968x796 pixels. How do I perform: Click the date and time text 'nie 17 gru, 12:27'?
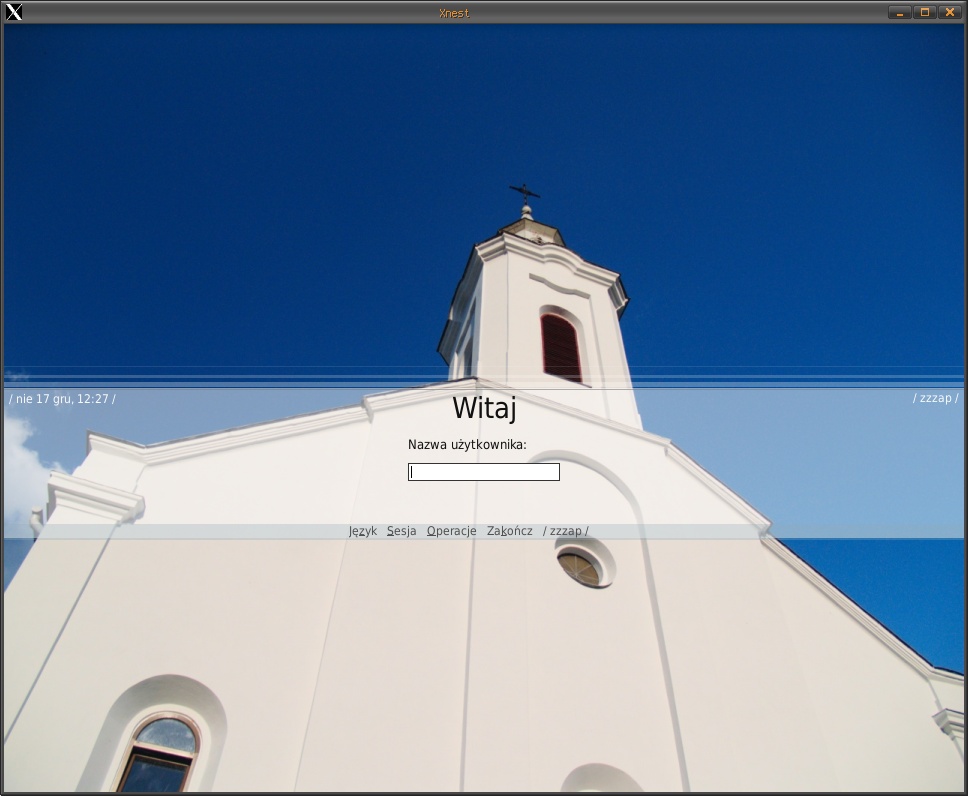coord(62,399)
